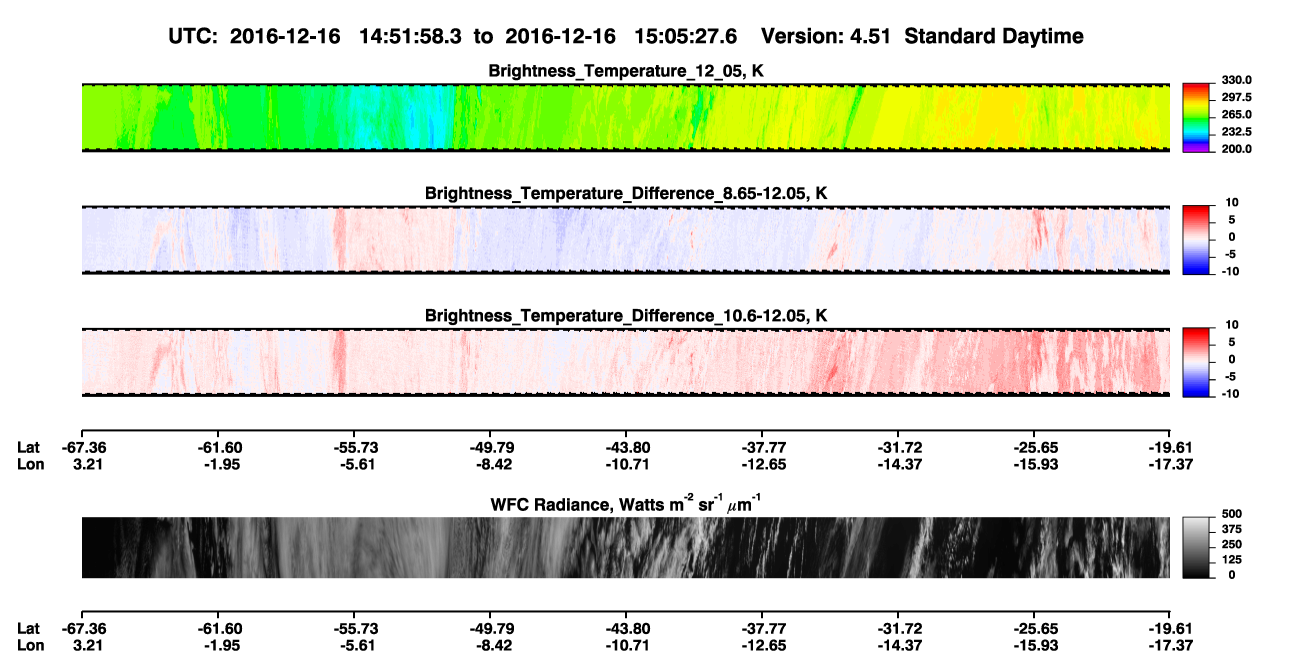Click latitude '-61.60' on axis above WFC Radiance

point(220,448)
